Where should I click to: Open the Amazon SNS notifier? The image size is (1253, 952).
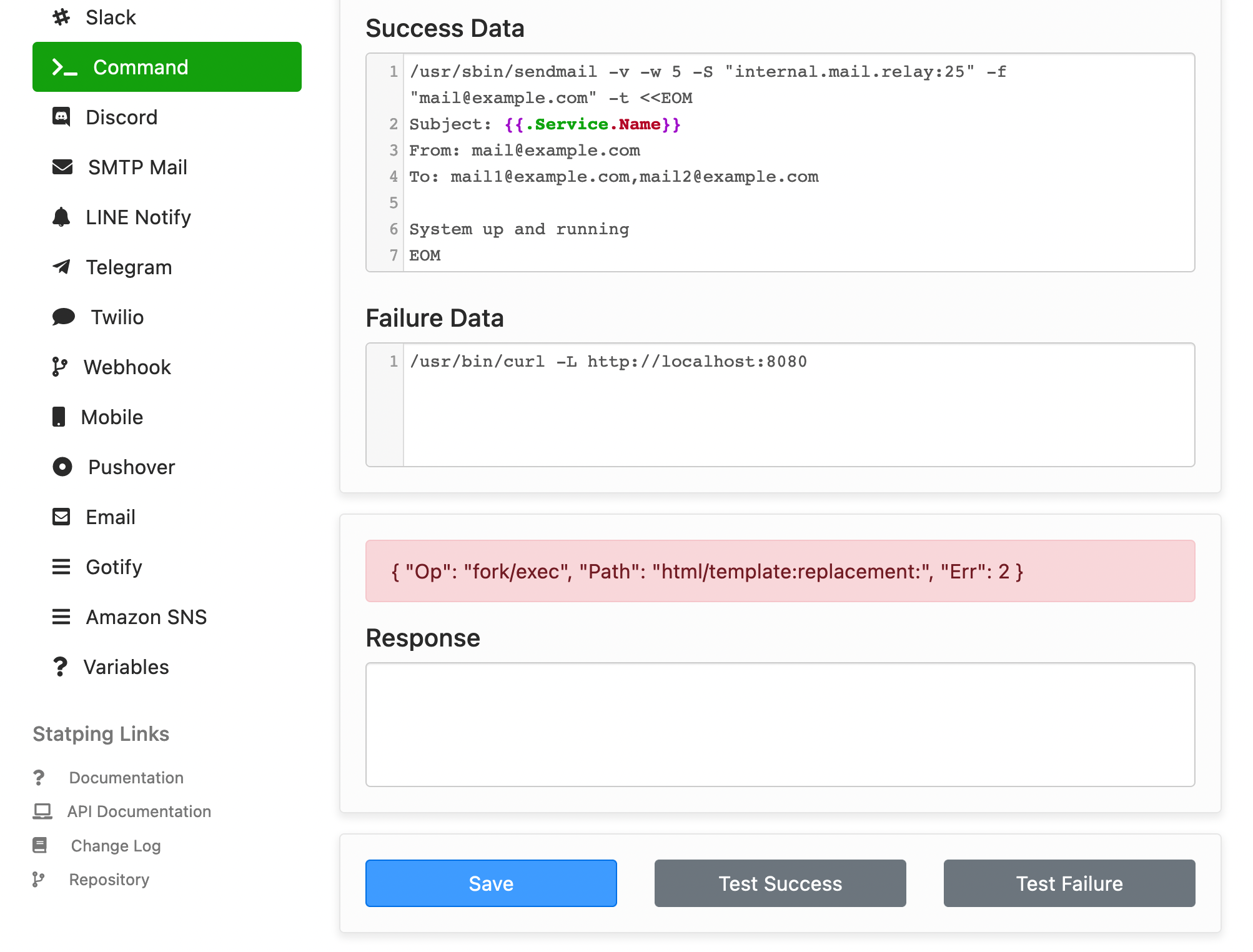tap(167, 617)
